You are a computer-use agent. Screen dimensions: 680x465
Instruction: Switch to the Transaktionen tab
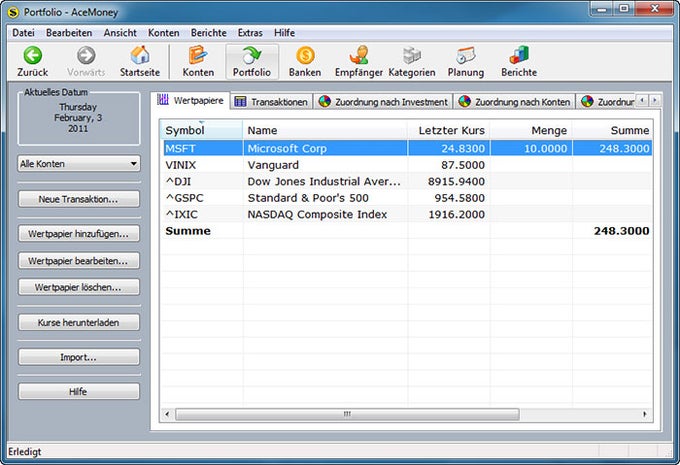[271, 102]
